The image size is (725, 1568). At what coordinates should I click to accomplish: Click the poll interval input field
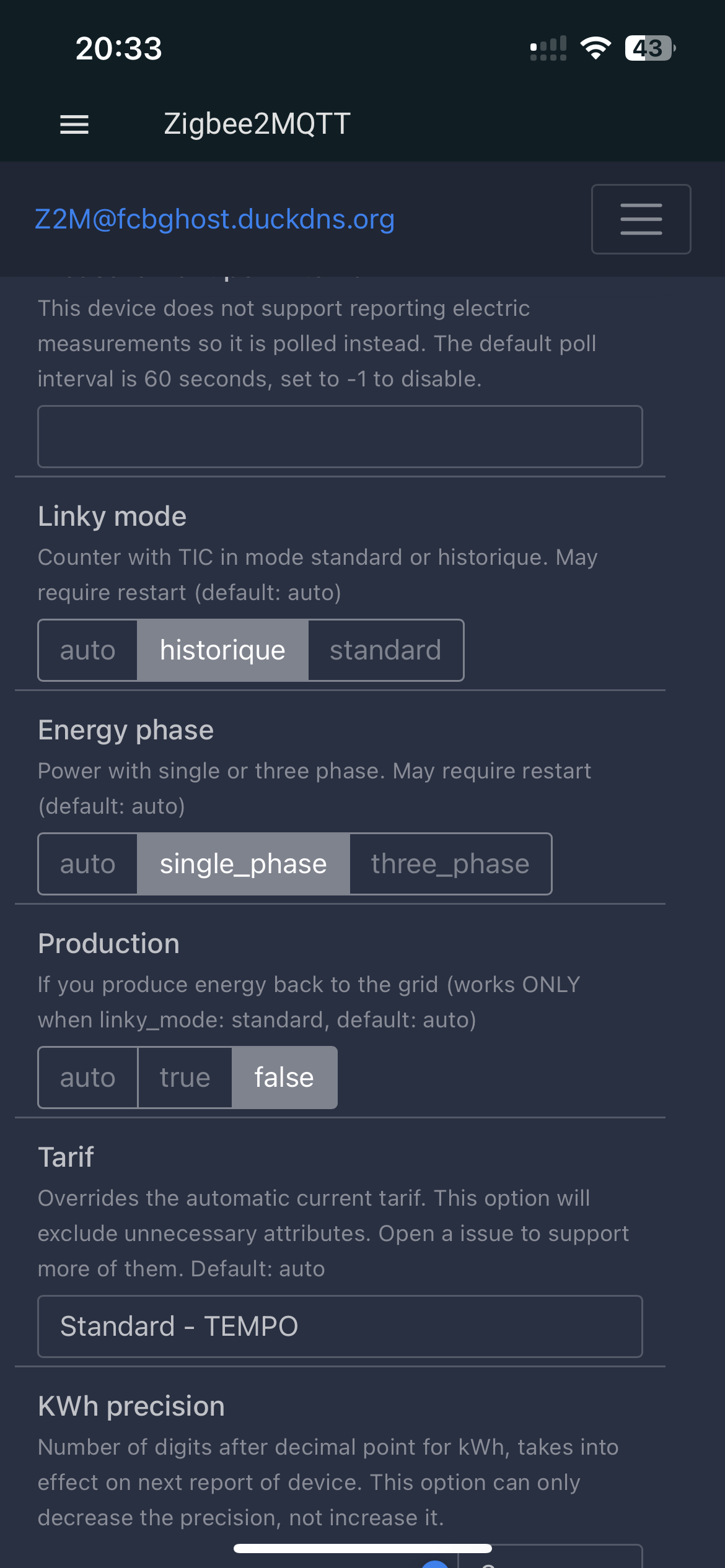340,437
